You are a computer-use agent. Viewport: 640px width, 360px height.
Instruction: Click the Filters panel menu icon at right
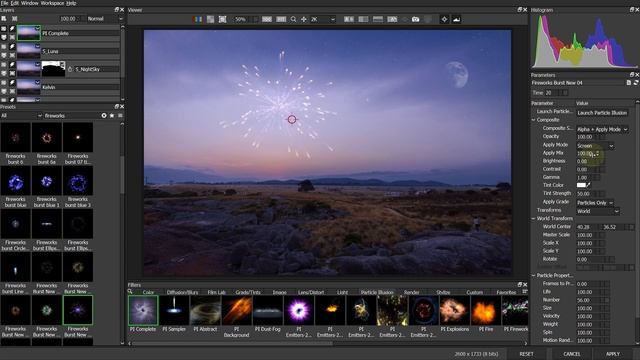coord(525,291)
